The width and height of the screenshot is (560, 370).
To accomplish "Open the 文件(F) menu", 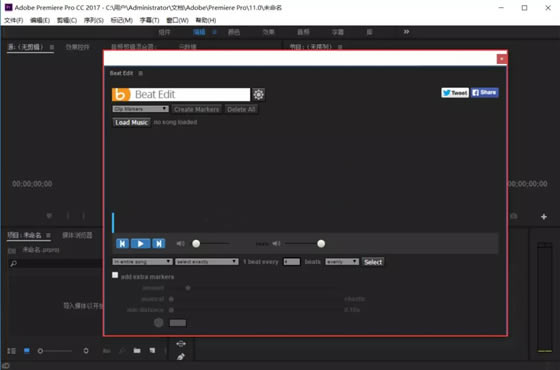I will click(14, 20).
